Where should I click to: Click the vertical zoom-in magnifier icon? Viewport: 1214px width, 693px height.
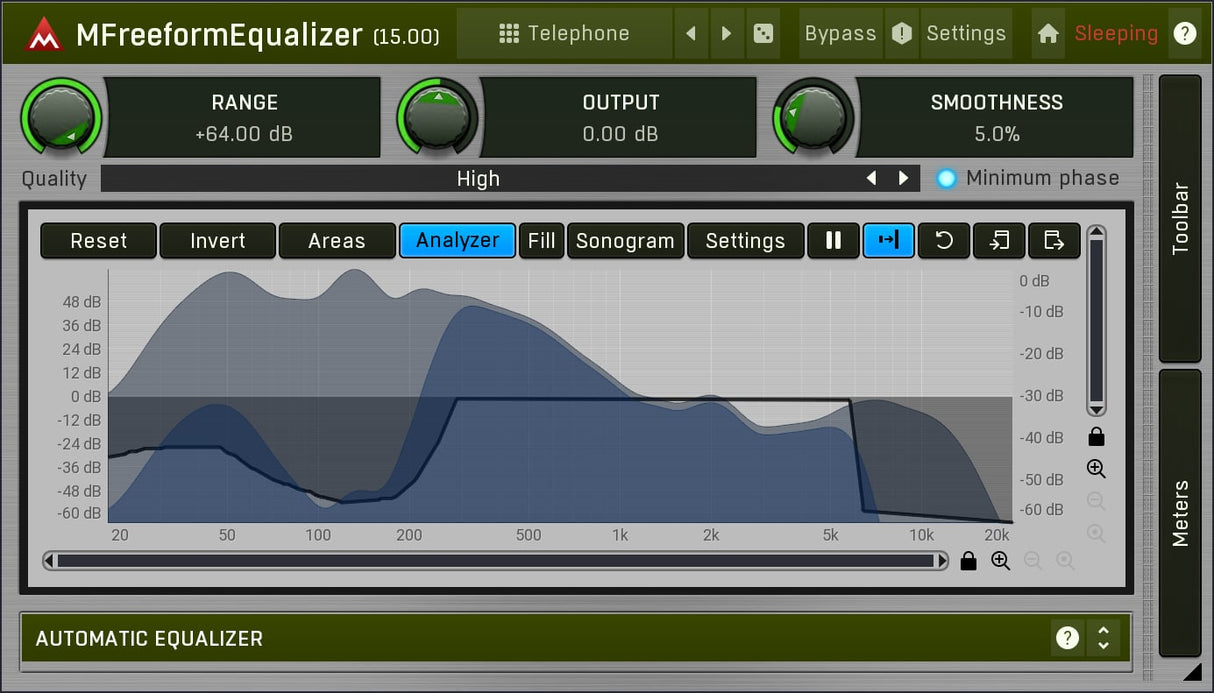[x=1096, y=469]
